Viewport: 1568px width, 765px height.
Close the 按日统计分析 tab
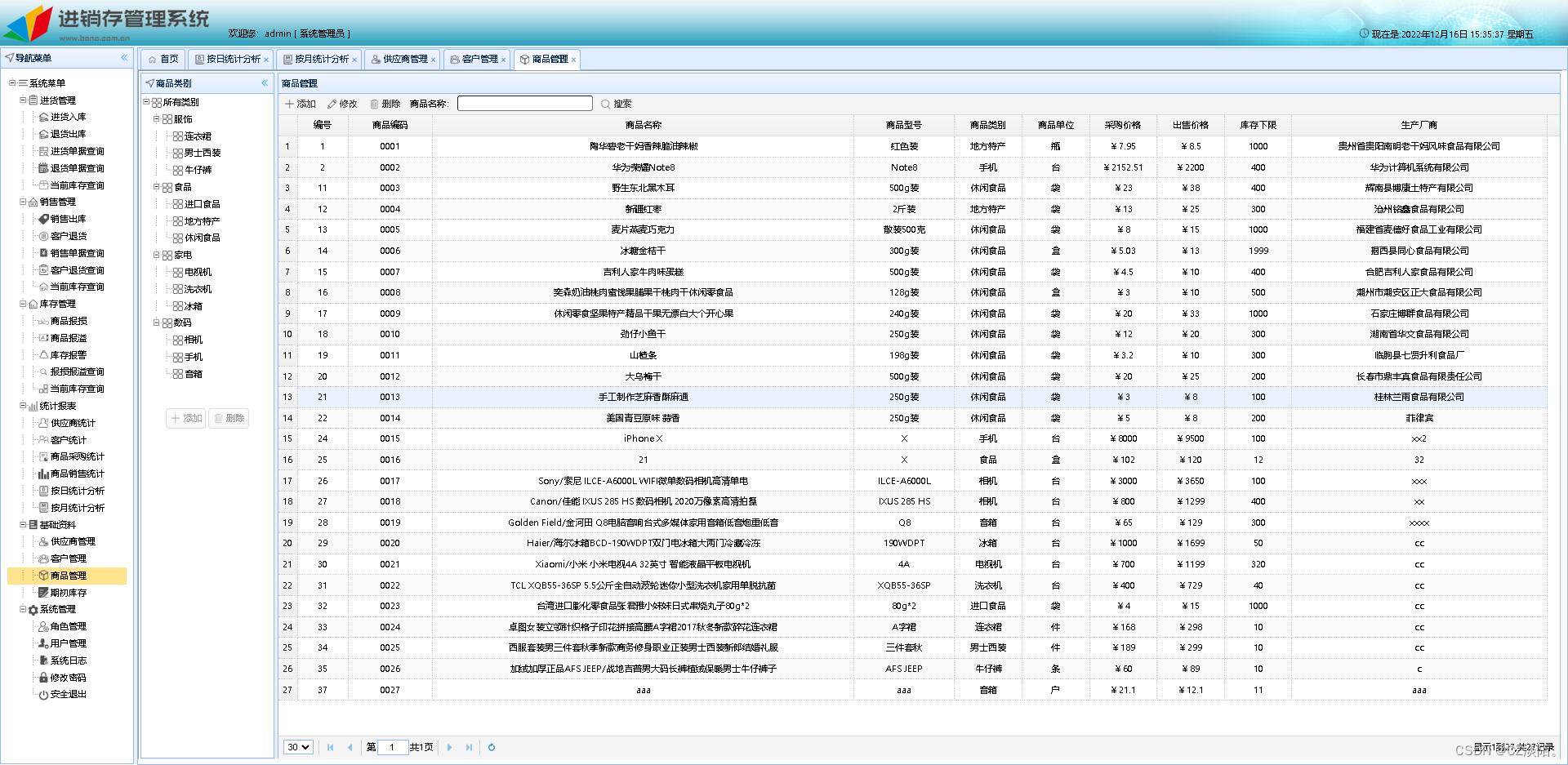coord(266,60)
